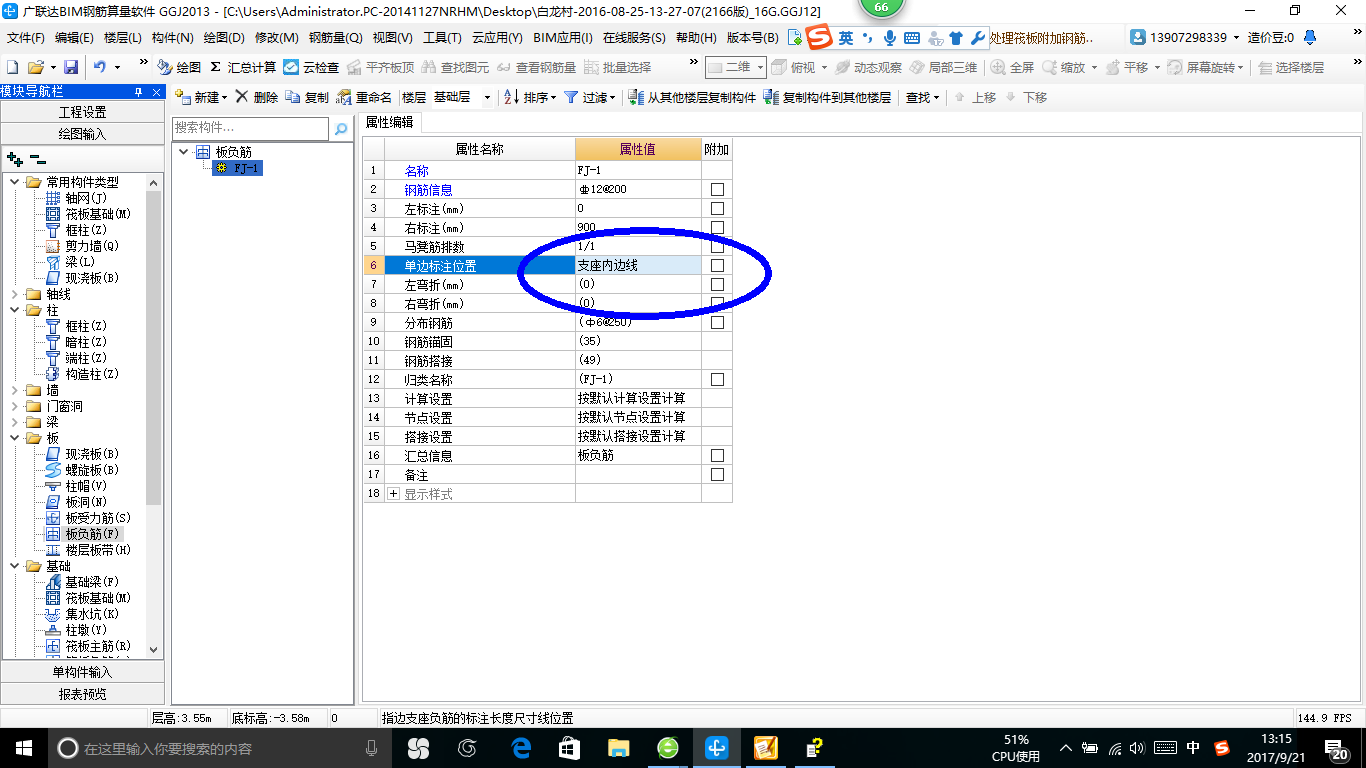Open the 报表预览 panel
This screenshot has width=1366, height=768.
[82, 694]
